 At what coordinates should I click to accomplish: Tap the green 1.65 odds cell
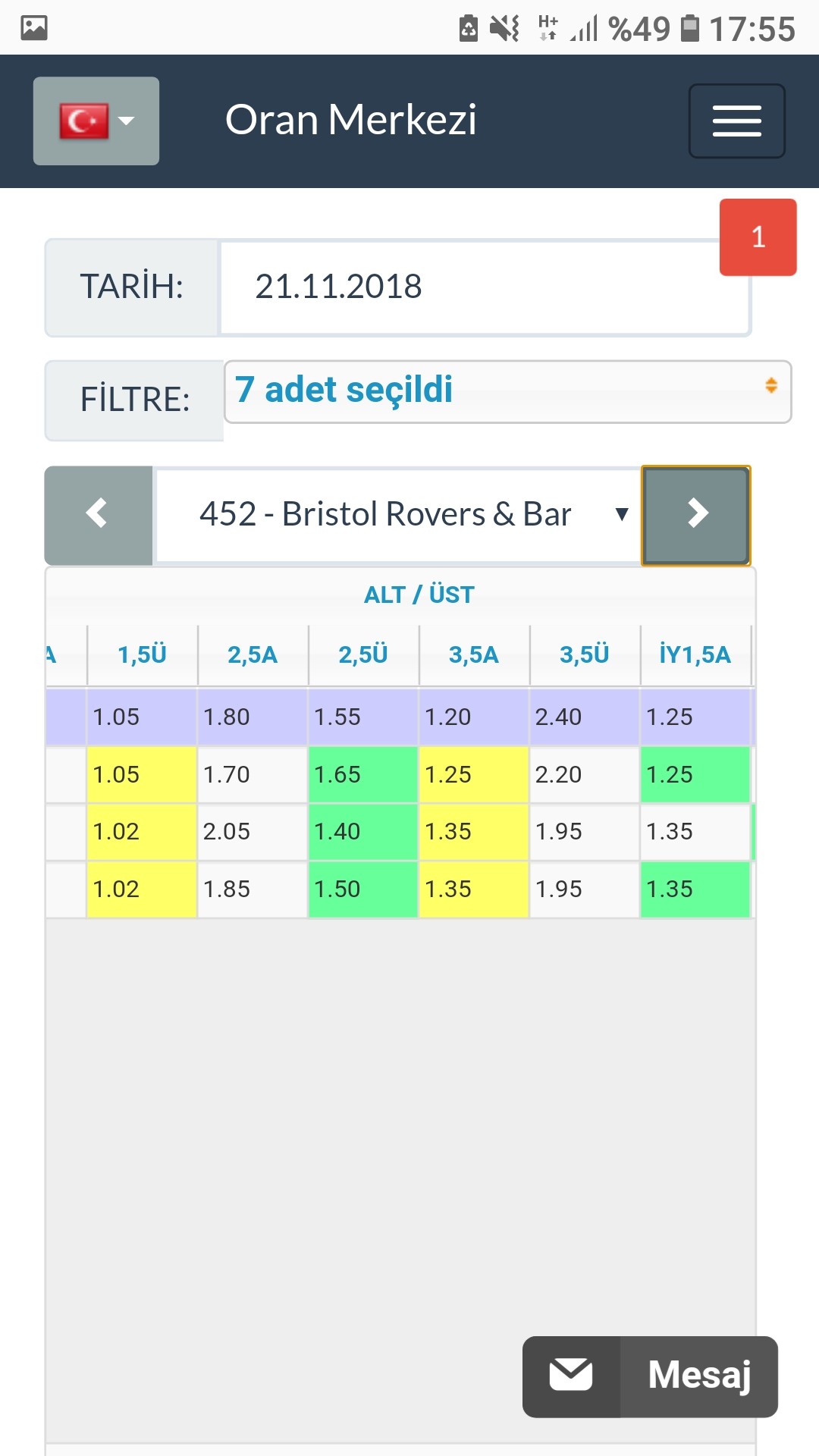(362, 774)
